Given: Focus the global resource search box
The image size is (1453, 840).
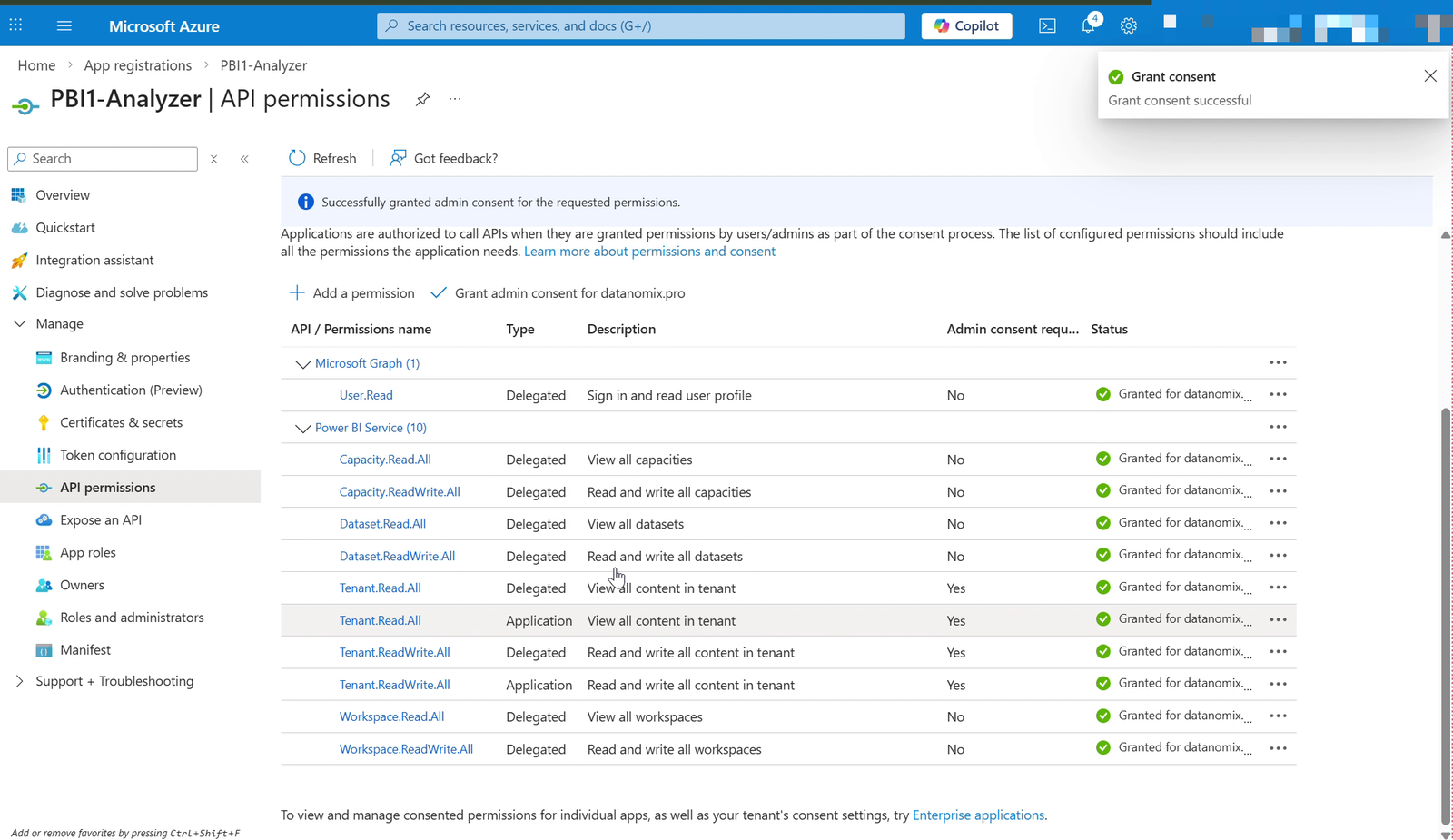Looking at the screenshot, I should pos(641,25).
